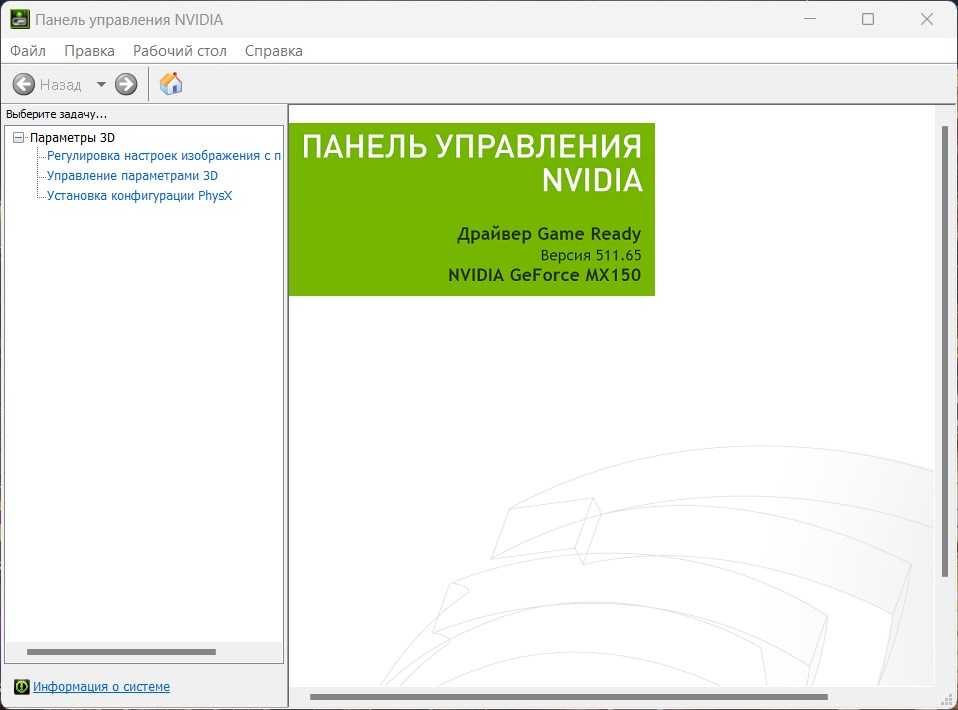
Task: Click the main panel bottom horizontal scrollbar
Action: [x=568, y=697]
